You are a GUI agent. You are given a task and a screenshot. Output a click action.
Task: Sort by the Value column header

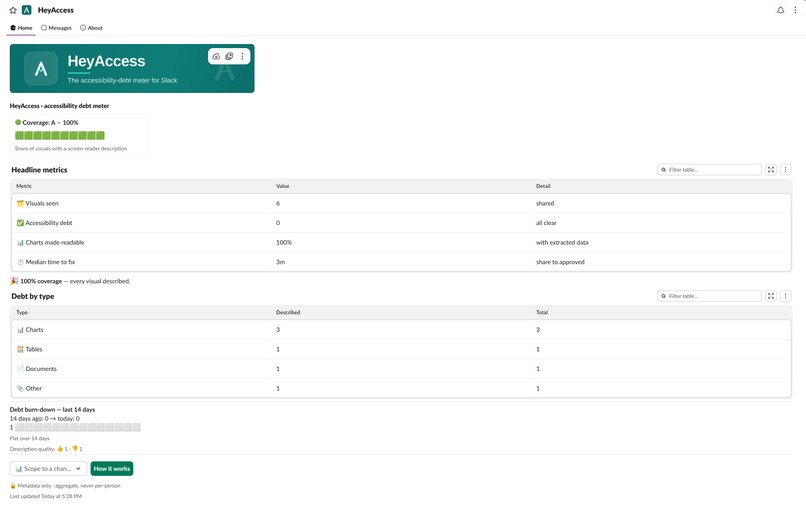pyautogui.click(x=283, y=186)
